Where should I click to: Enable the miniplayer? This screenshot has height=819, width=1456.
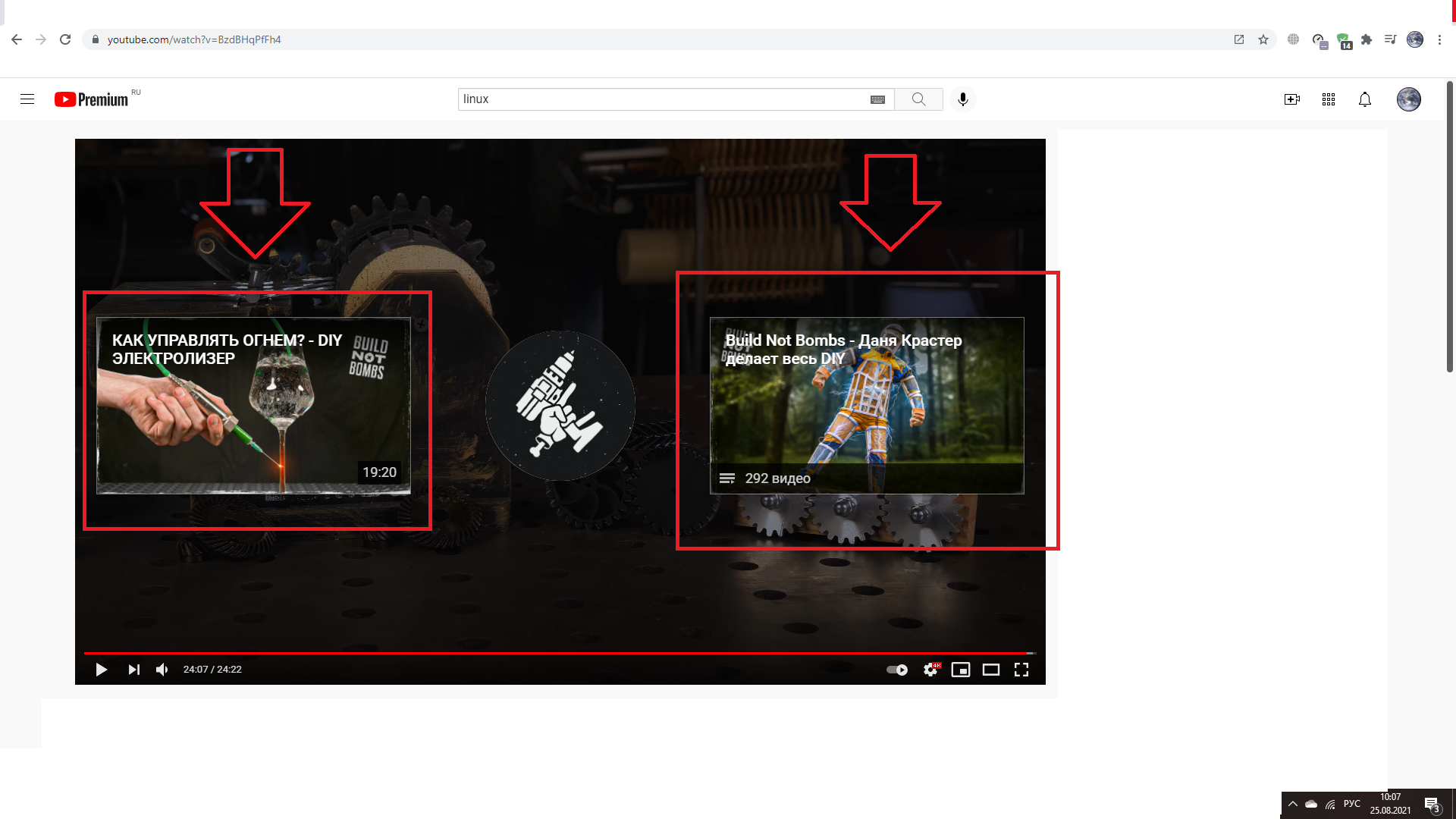pos(961,670)
